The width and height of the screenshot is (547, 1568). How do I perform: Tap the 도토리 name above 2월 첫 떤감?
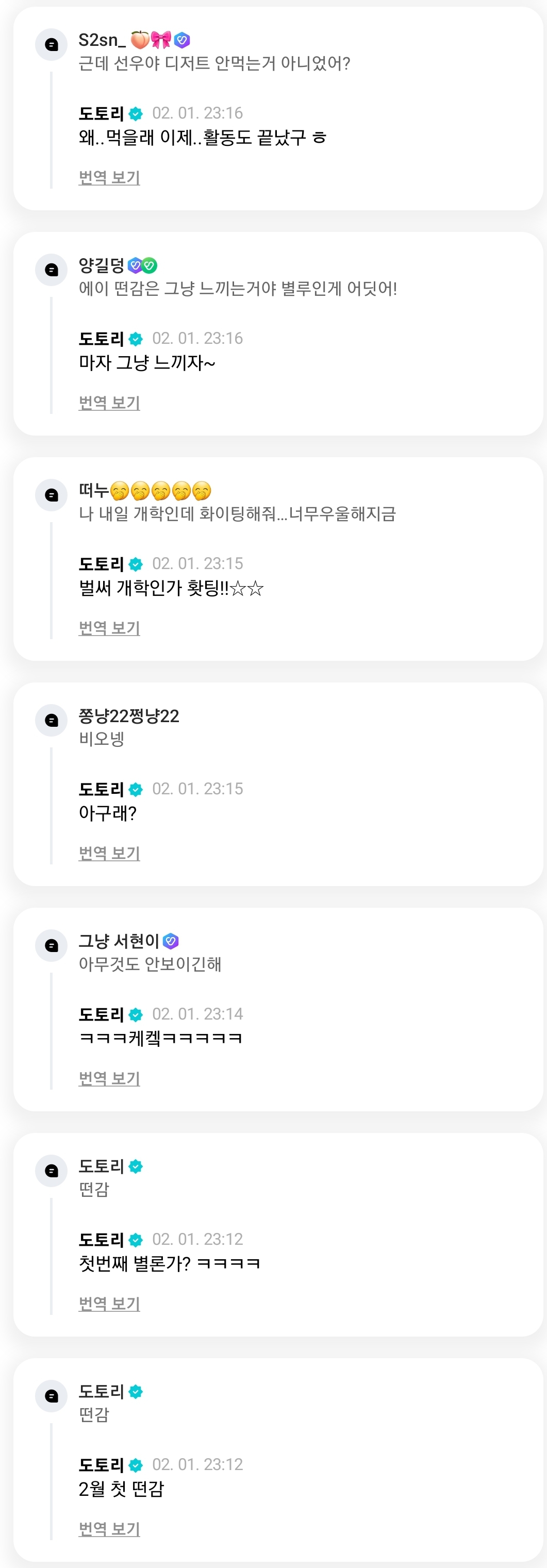click(x=101, y=1465)
